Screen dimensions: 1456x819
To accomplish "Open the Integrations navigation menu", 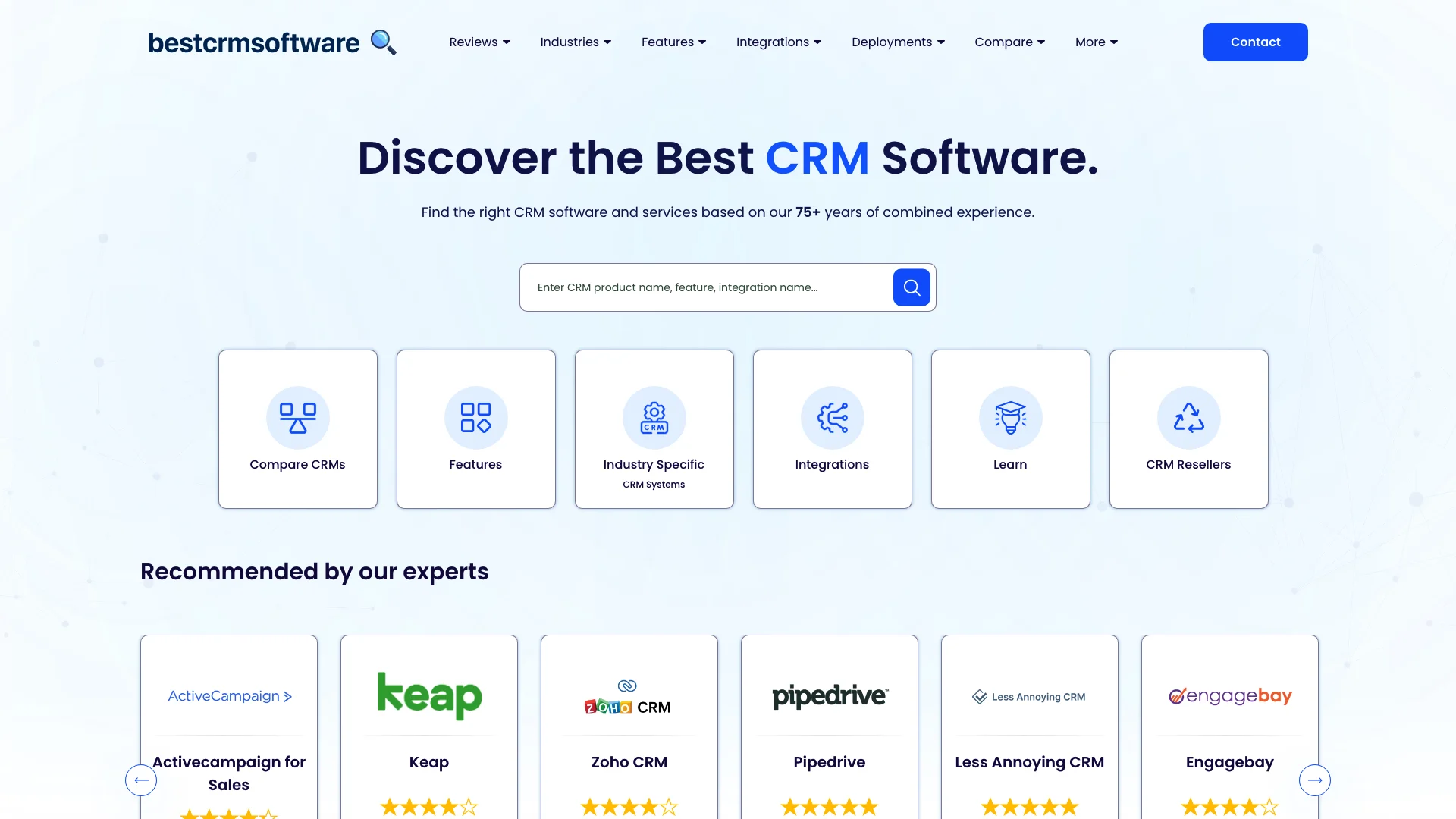I will (779, 42).
